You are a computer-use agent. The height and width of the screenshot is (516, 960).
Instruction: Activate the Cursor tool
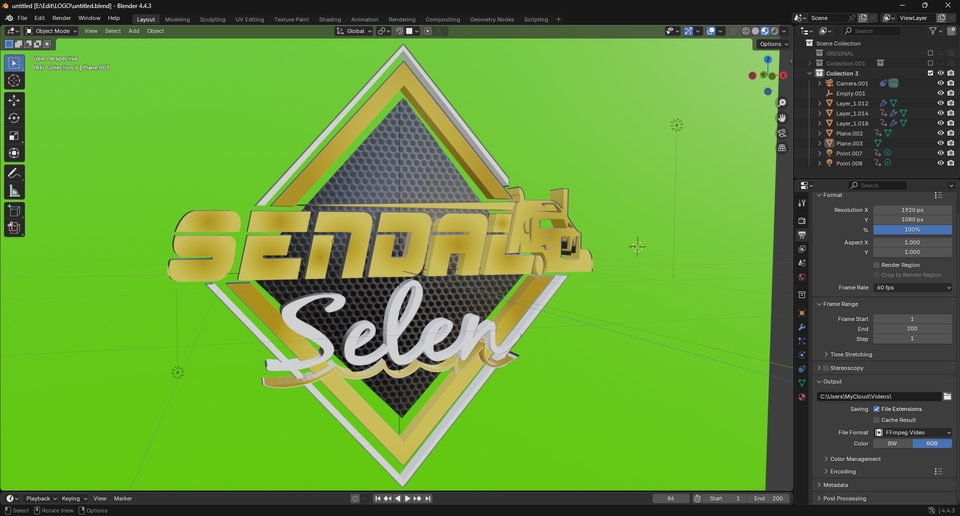click(14, 80)
